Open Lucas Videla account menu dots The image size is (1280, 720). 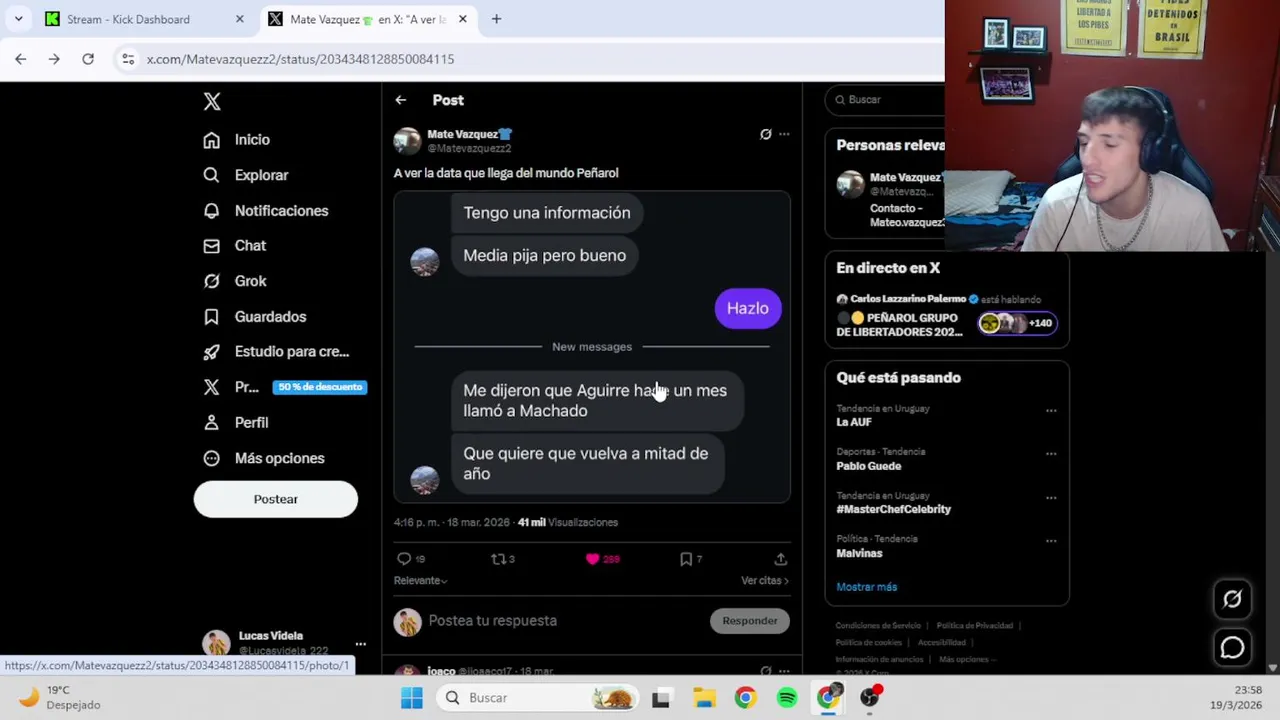[x=360, y=644]
